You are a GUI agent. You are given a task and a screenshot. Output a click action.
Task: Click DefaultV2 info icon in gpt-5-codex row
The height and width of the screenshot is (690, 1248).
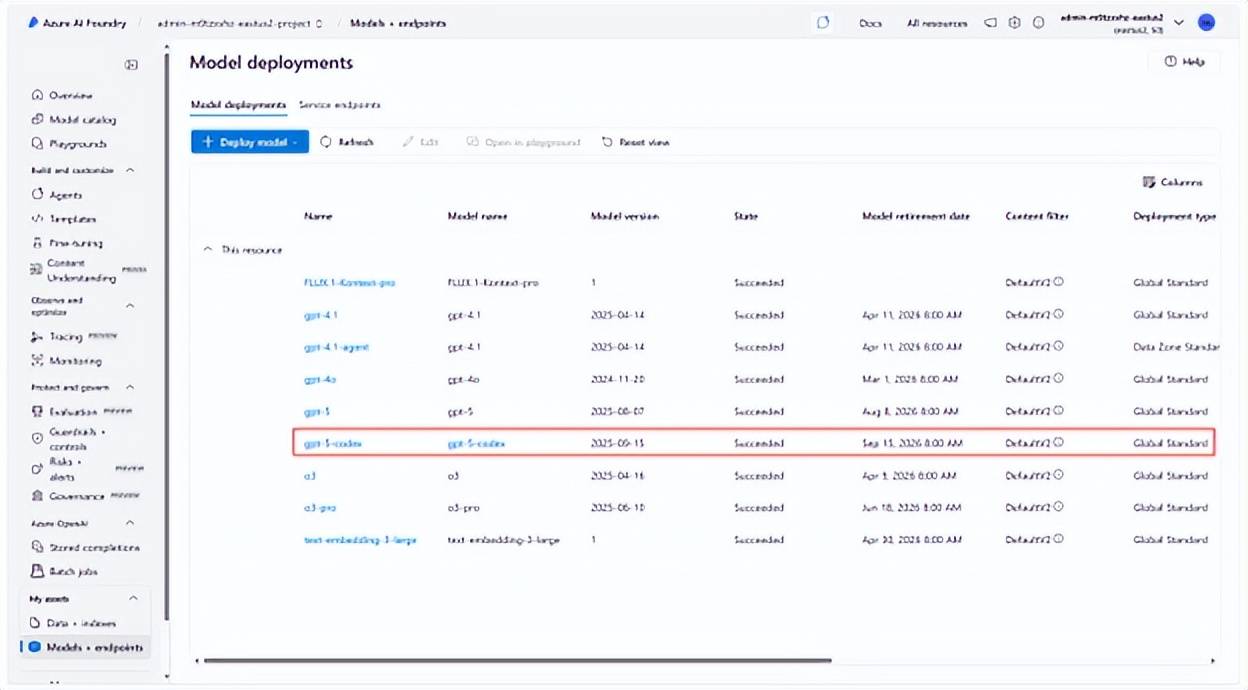[1058, 443]
